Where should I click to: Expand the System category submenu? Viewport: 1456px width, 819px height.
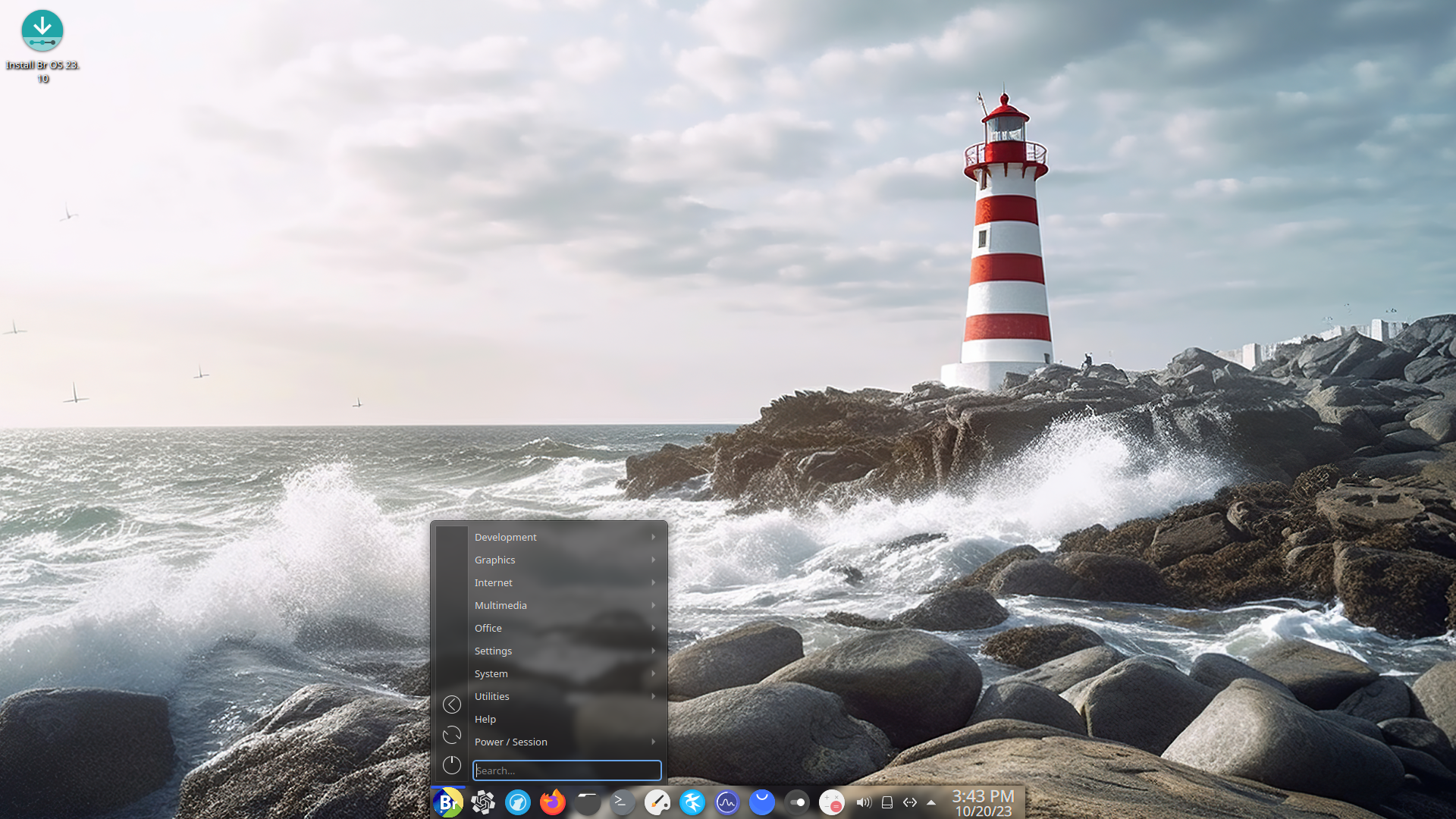click(567, 673)
